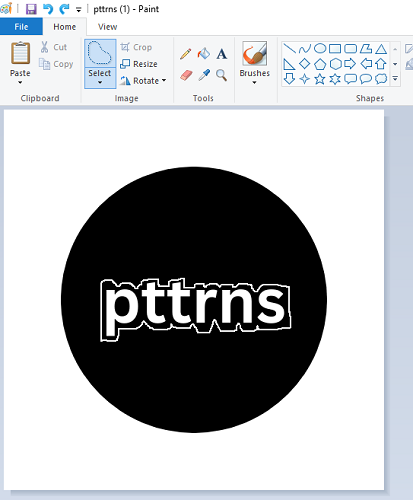
Task: Select the Polygon shape
Action: (x=366, y=49)
